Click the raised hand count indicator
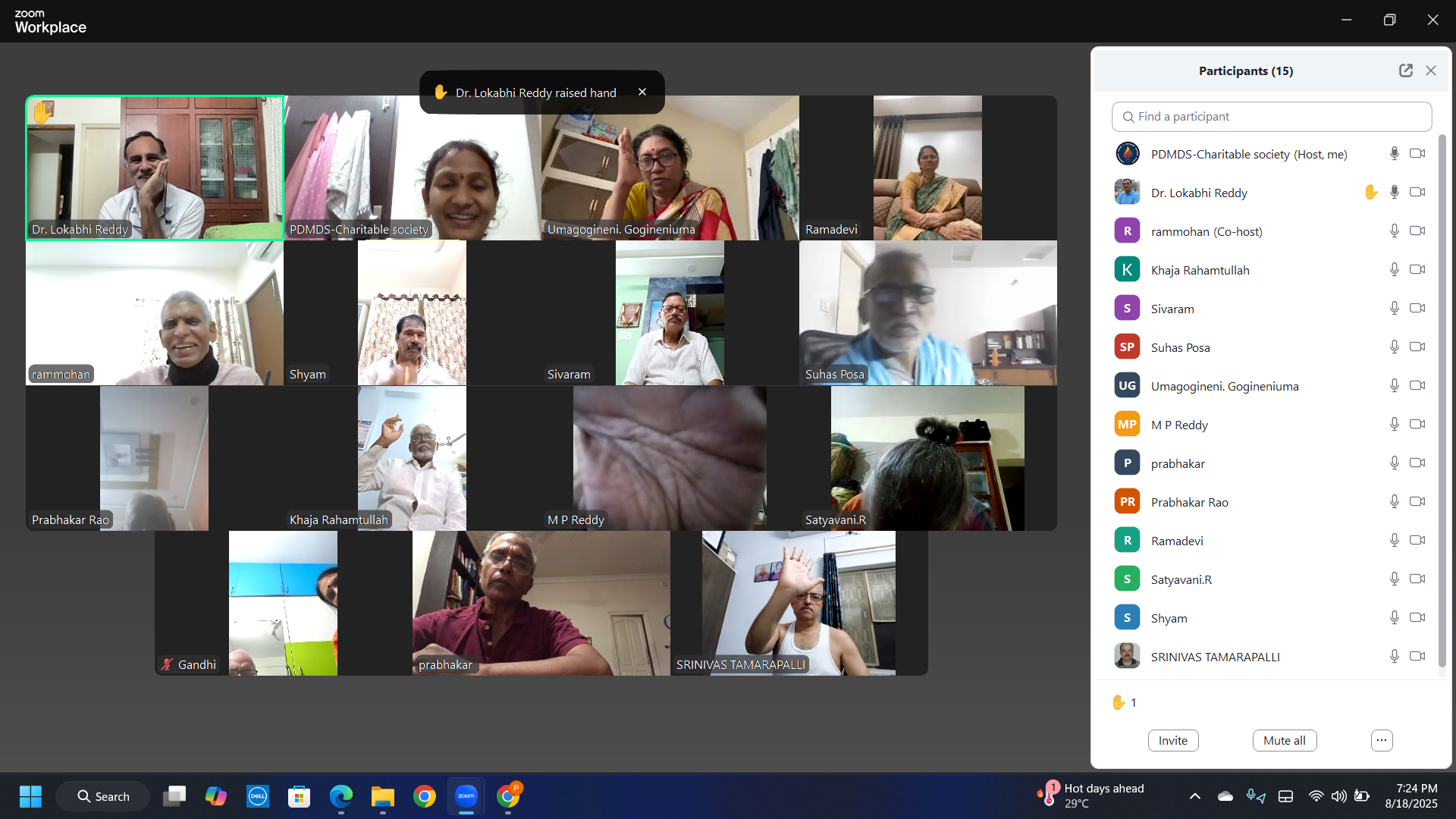This screenshot has width=1456, height=819. pos(1124,703)
